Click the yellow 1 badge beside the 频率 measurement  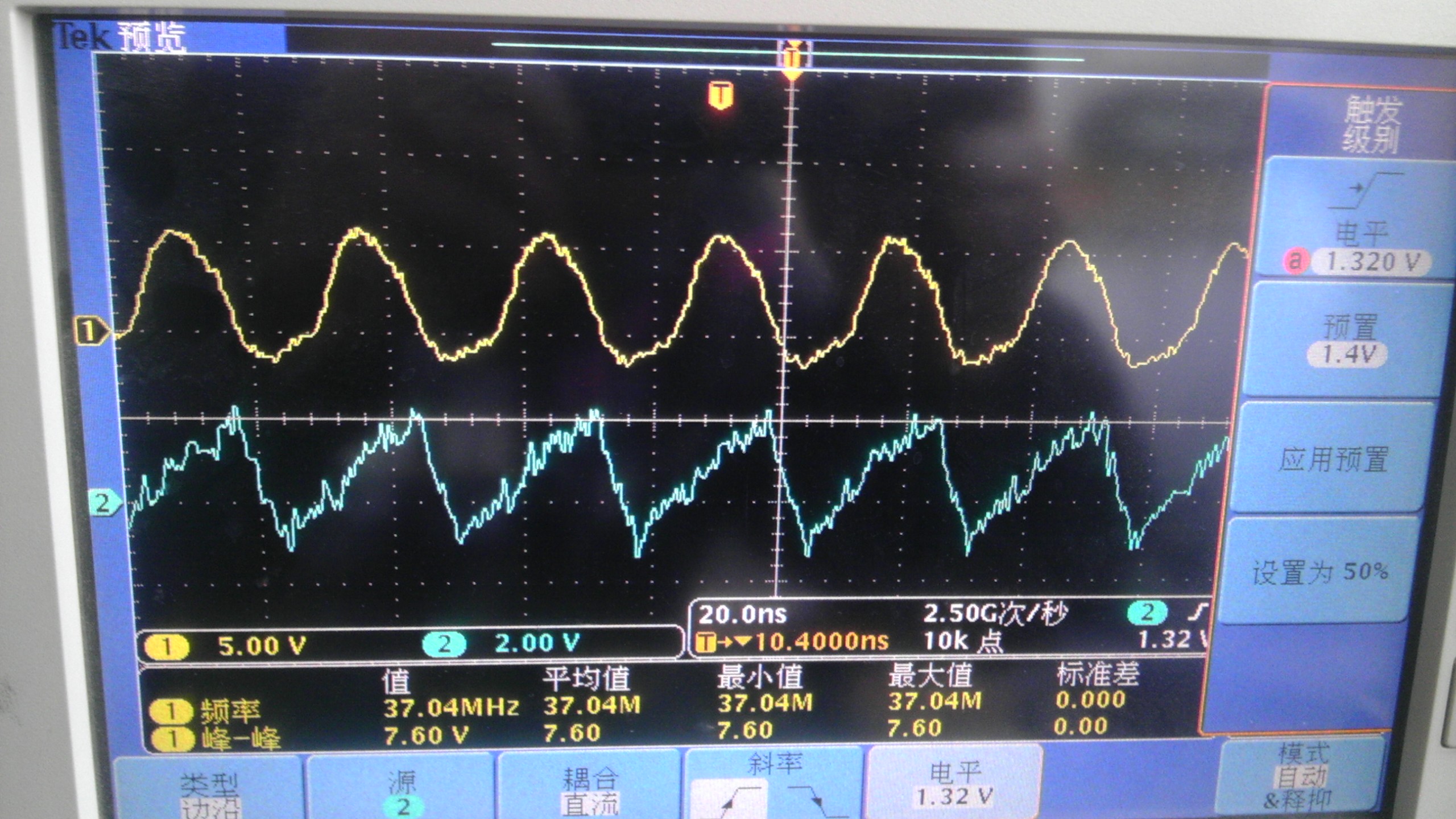[171, 711]
